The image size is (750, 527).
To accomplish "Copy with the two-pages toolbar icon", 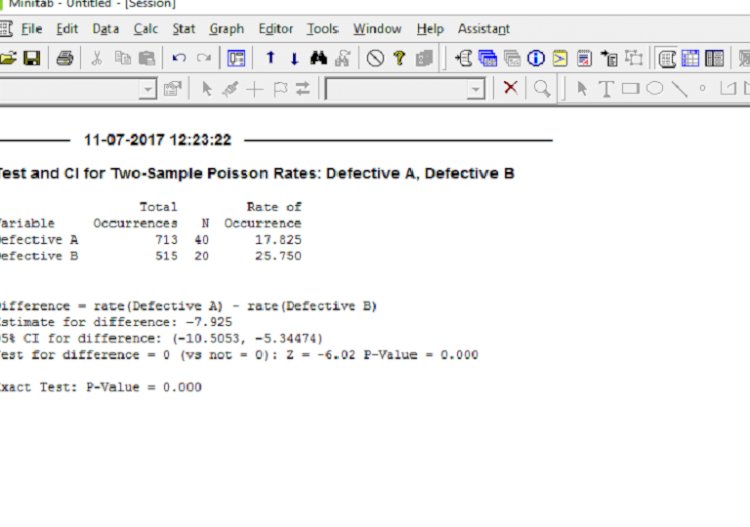I will click(123, 58).
